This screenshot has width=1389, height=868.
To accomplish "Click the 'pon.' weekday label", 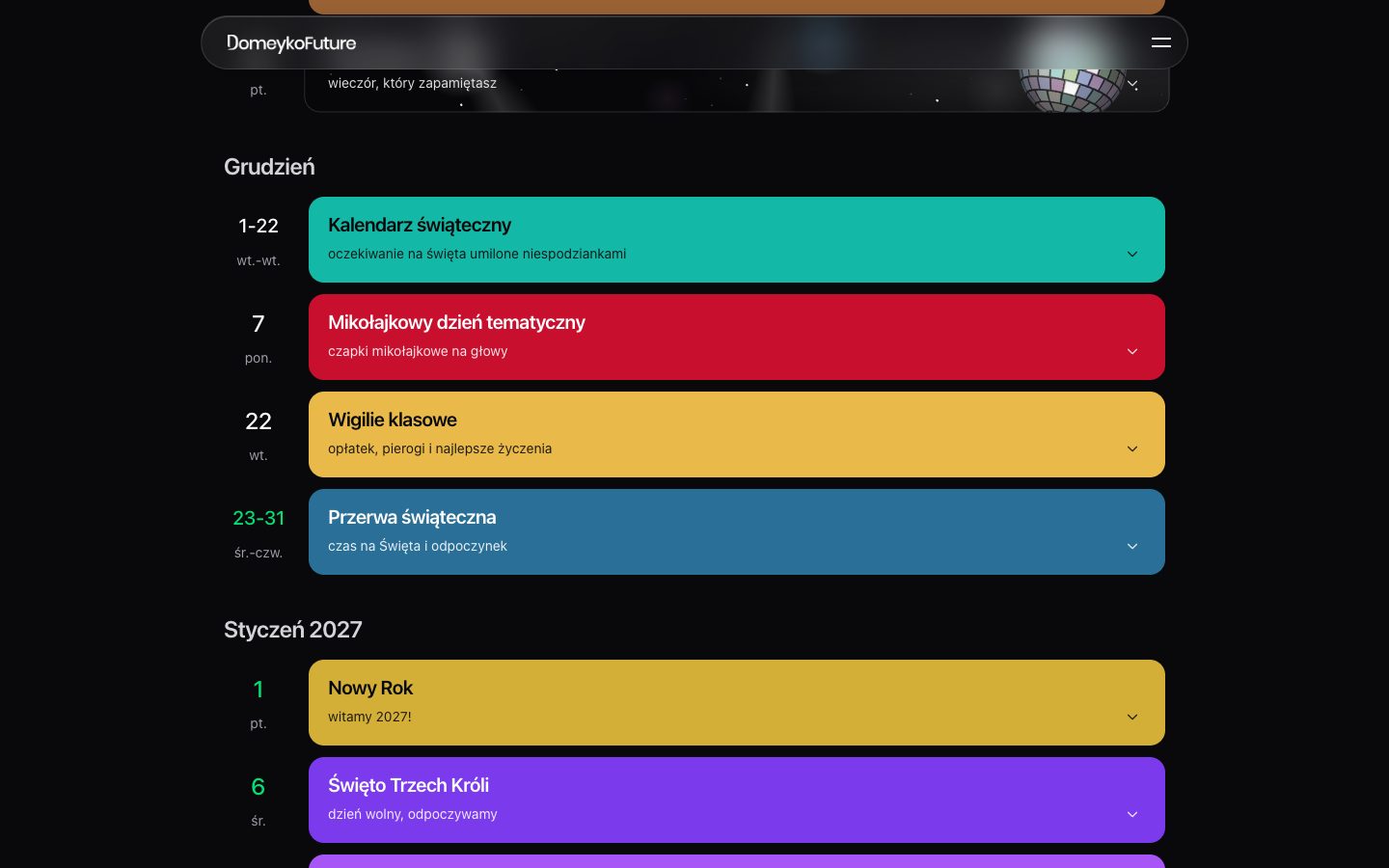I will (259, 358).
